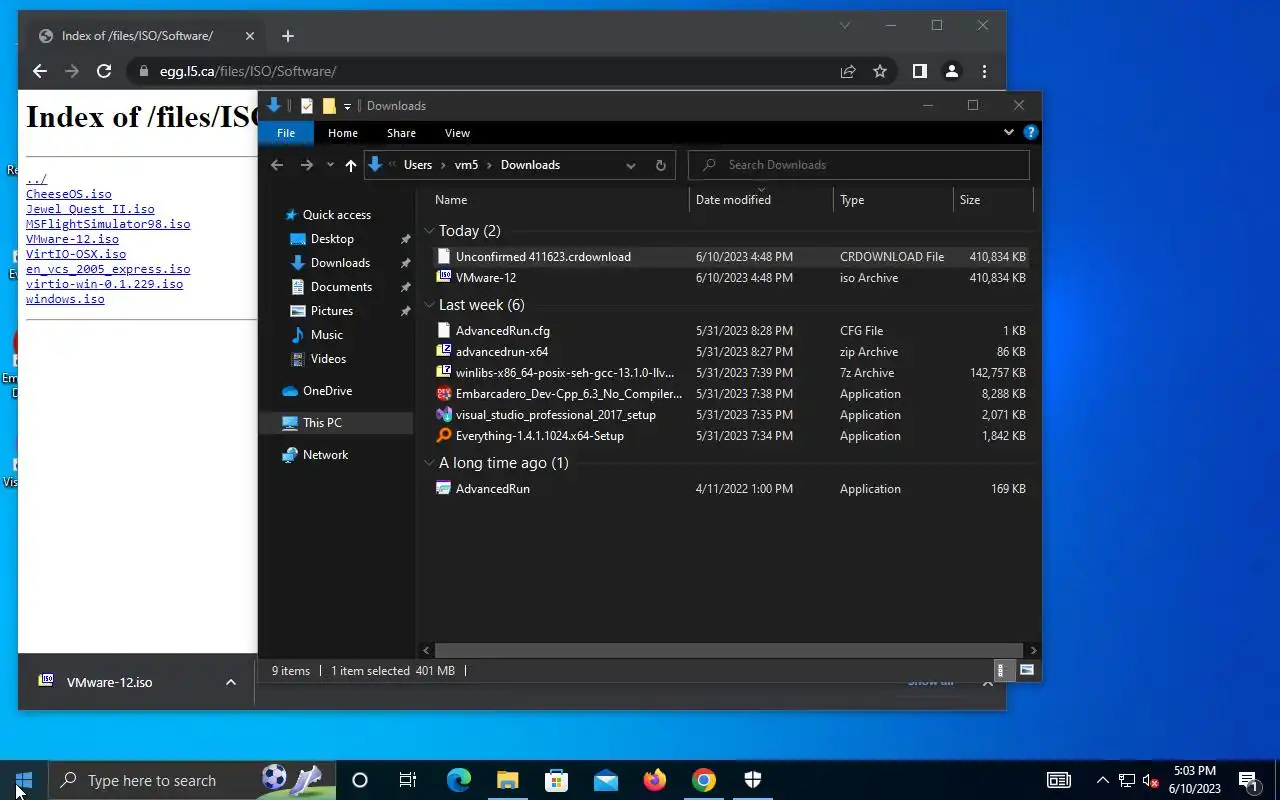
Task: Switch to large icons view in status bar
Action: pyautogui.click(x=1026, y=670)
